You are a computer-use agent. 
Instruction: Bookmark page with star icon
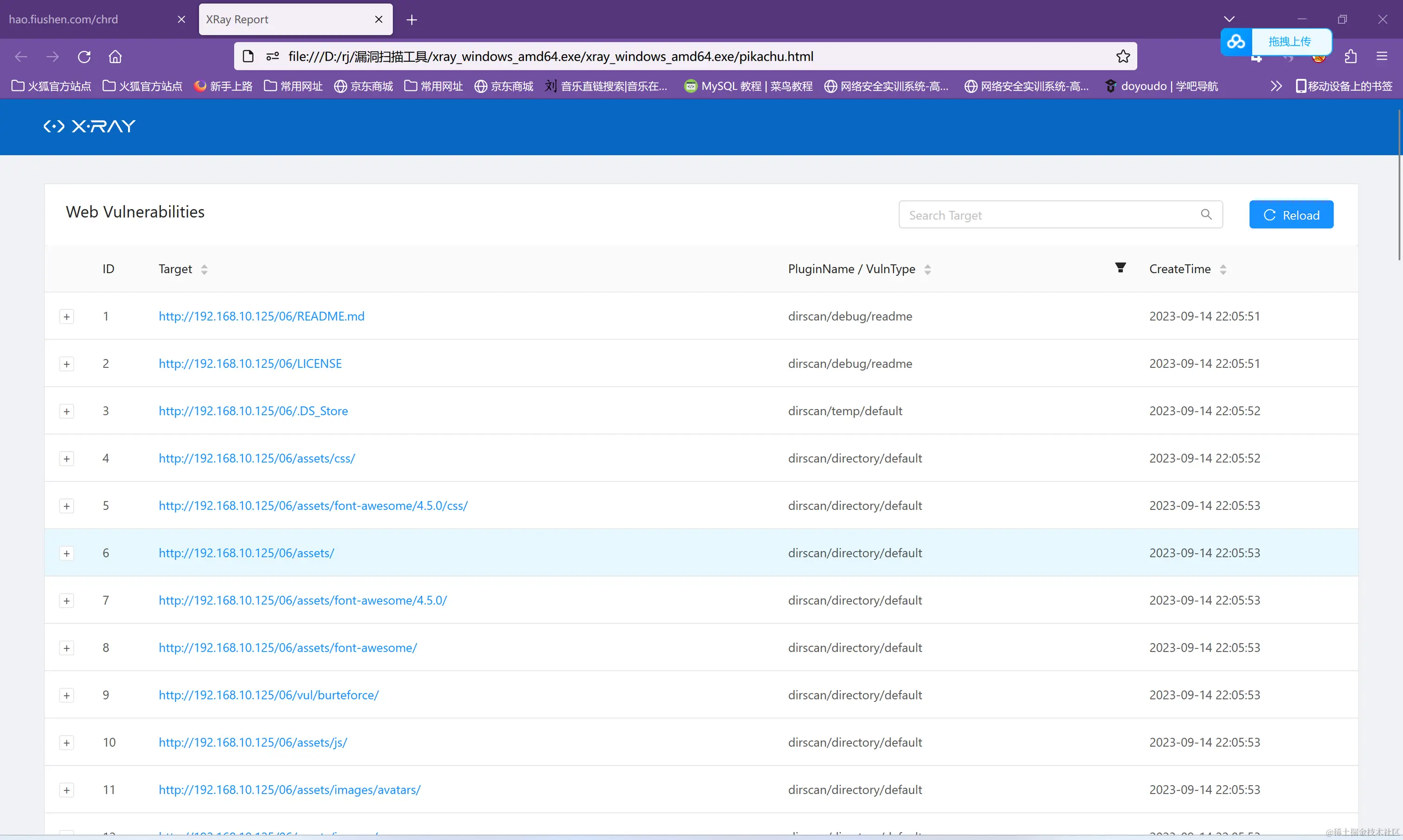[1123, 57]
